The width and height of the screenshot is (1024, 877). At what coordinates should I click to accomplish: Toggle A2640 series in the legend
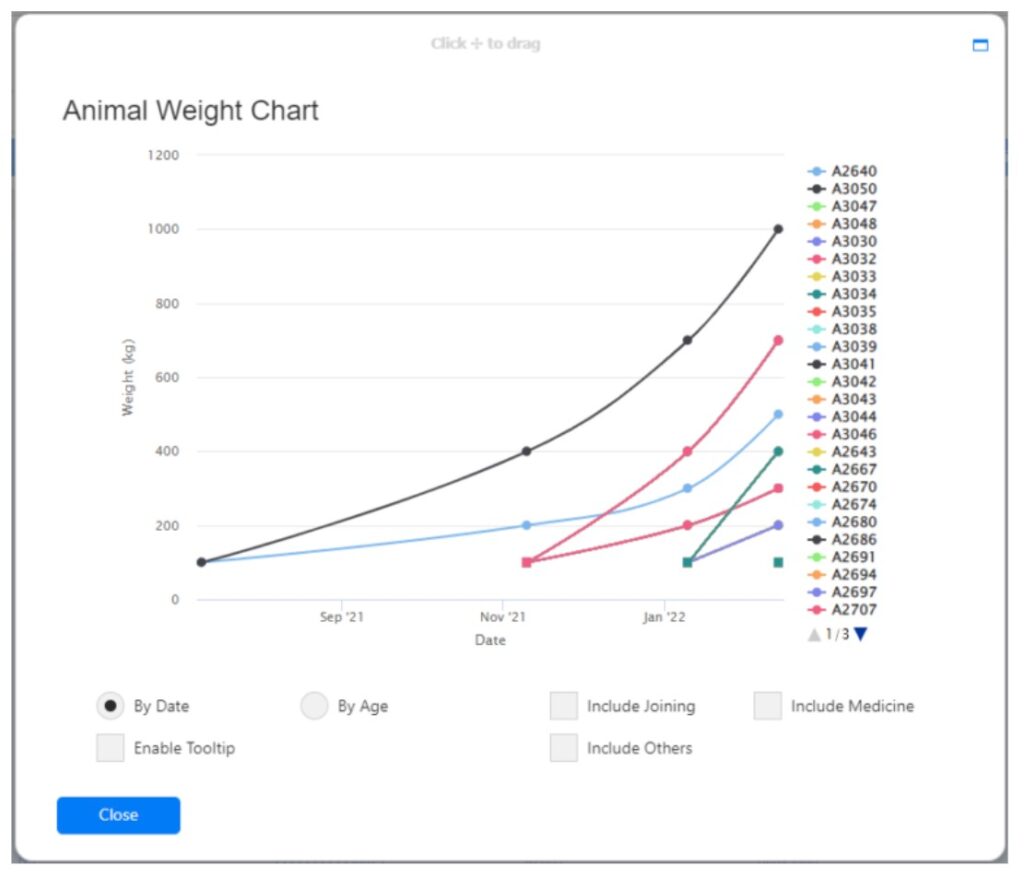point(853,171)
